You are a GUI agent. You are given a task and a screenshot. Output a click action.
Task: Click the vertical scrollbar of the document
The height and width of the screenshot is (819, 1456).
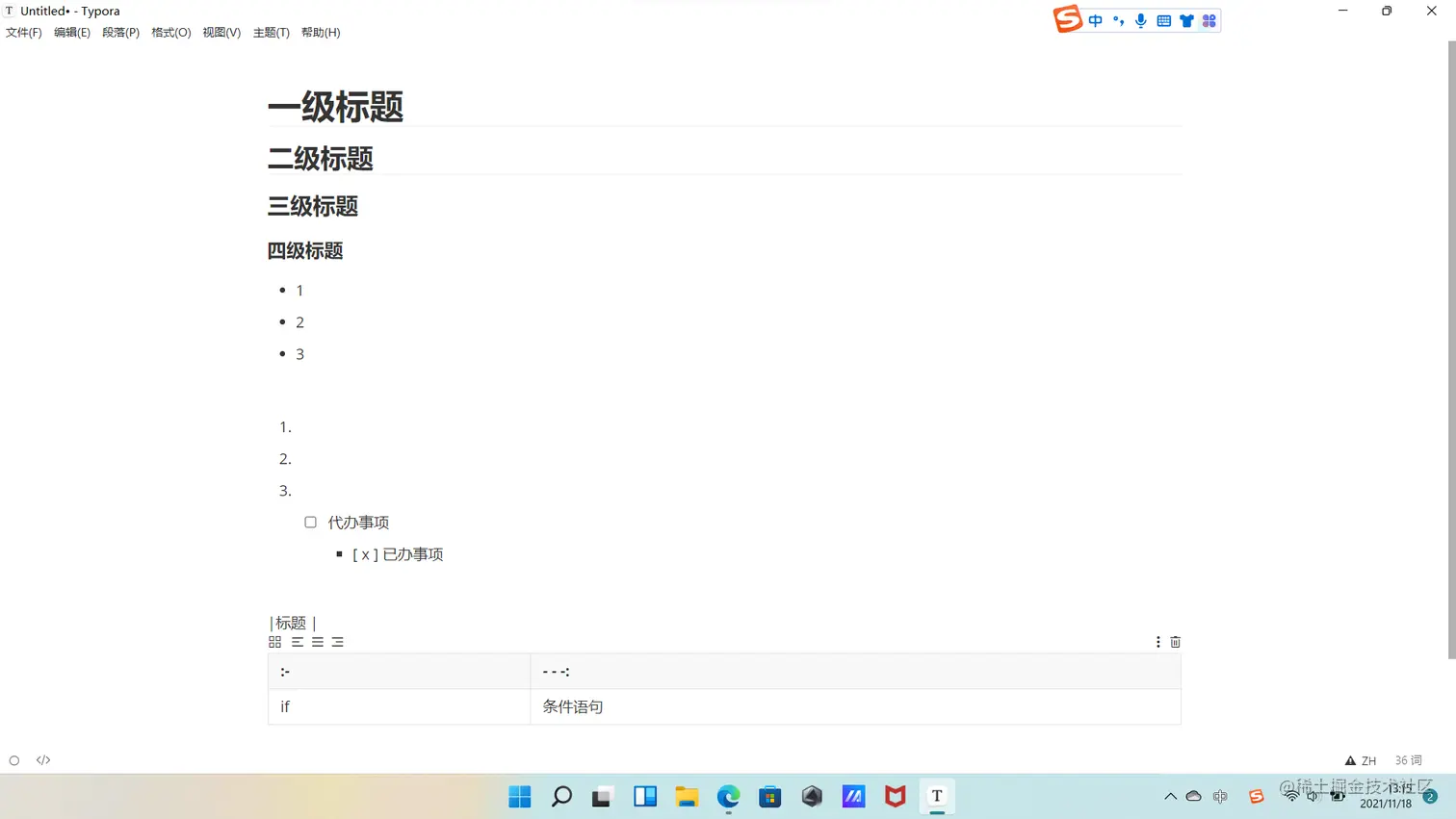click(1451, 350)
